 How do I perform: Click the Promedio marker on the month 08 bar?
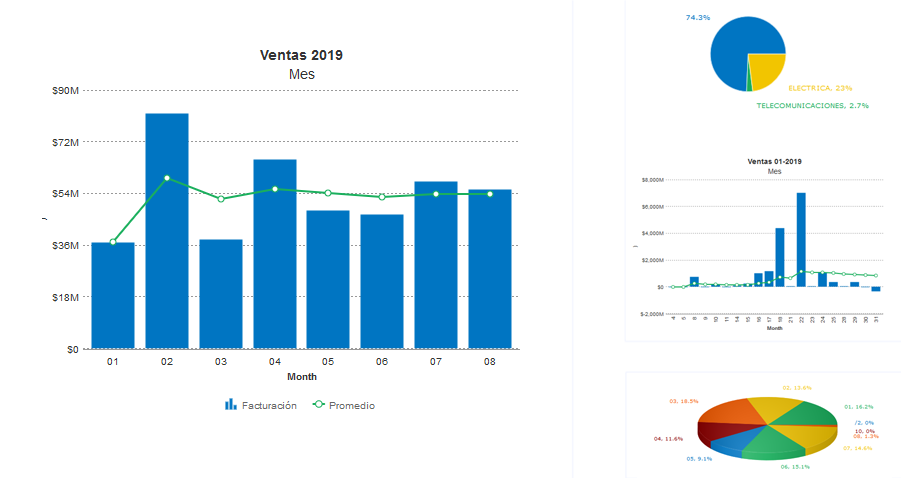(490, 194)
